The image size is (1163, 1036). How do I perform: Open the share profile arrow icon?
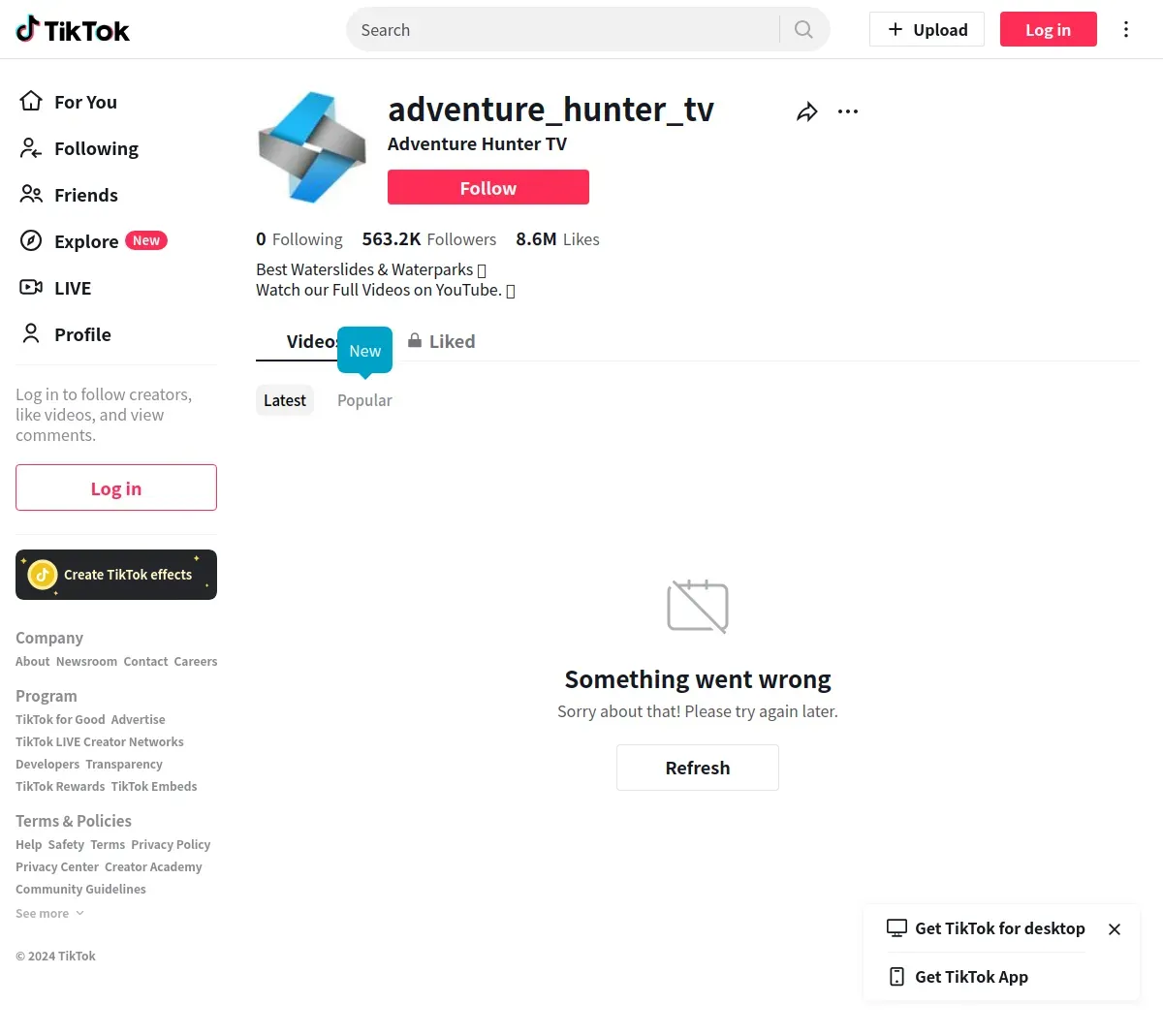[806, 112]
